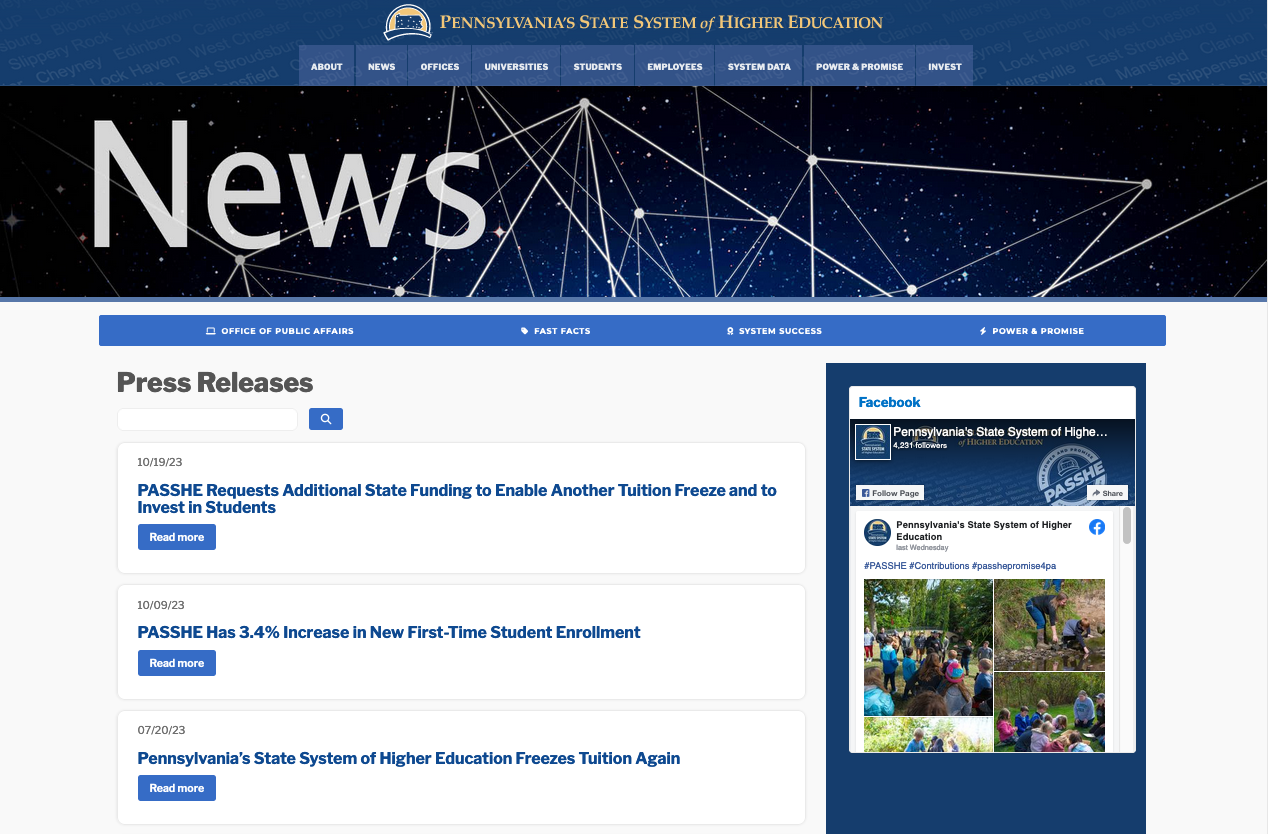This screenshot has height=834, width=1268.
Task: Open the Additional State Funding press release title
Action: pyautogui.click(x=457, y=499)
